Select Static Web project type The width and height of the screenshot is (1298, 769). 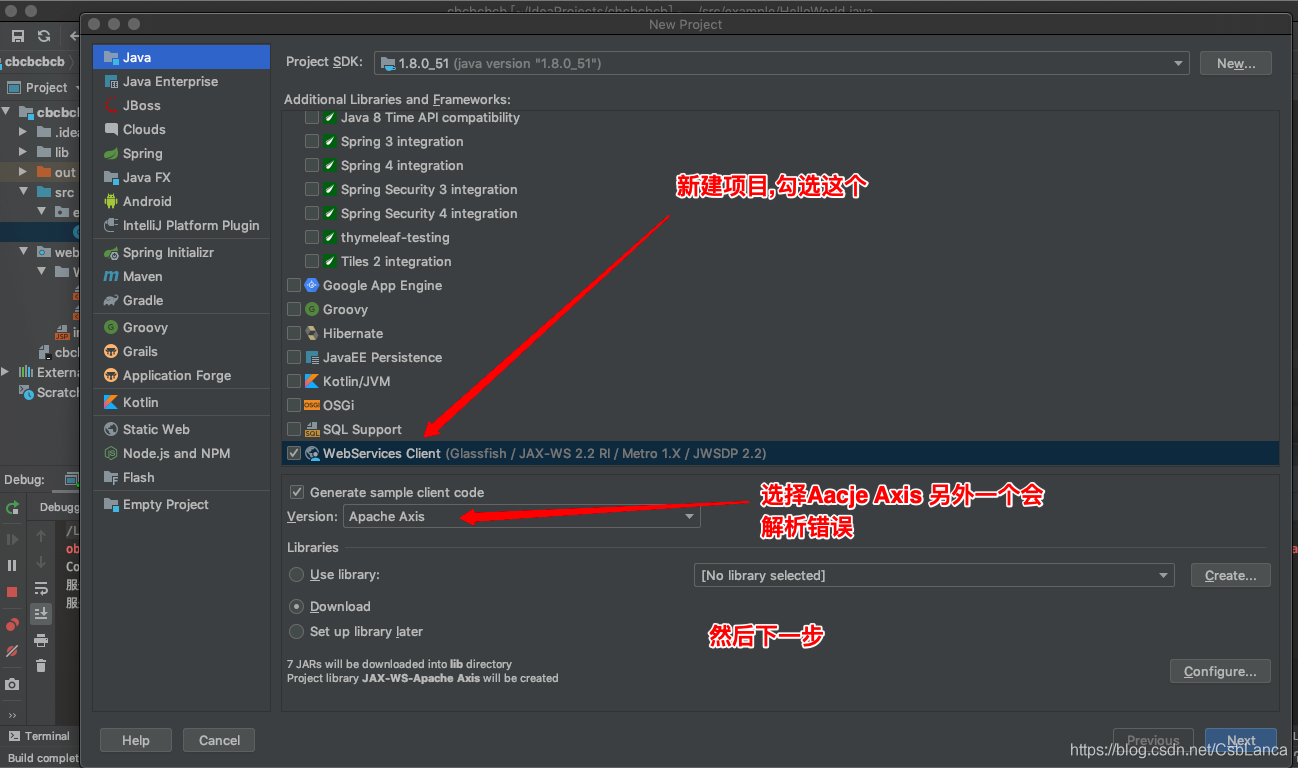[x=181, y=429]
